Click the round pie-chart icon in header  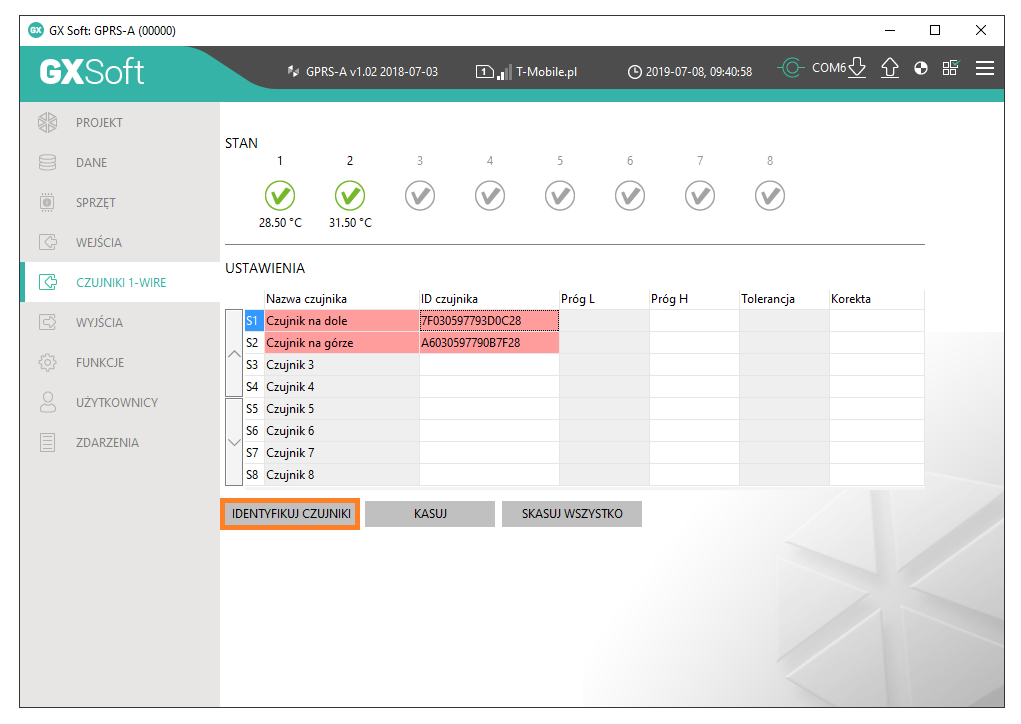coord(921,68)
